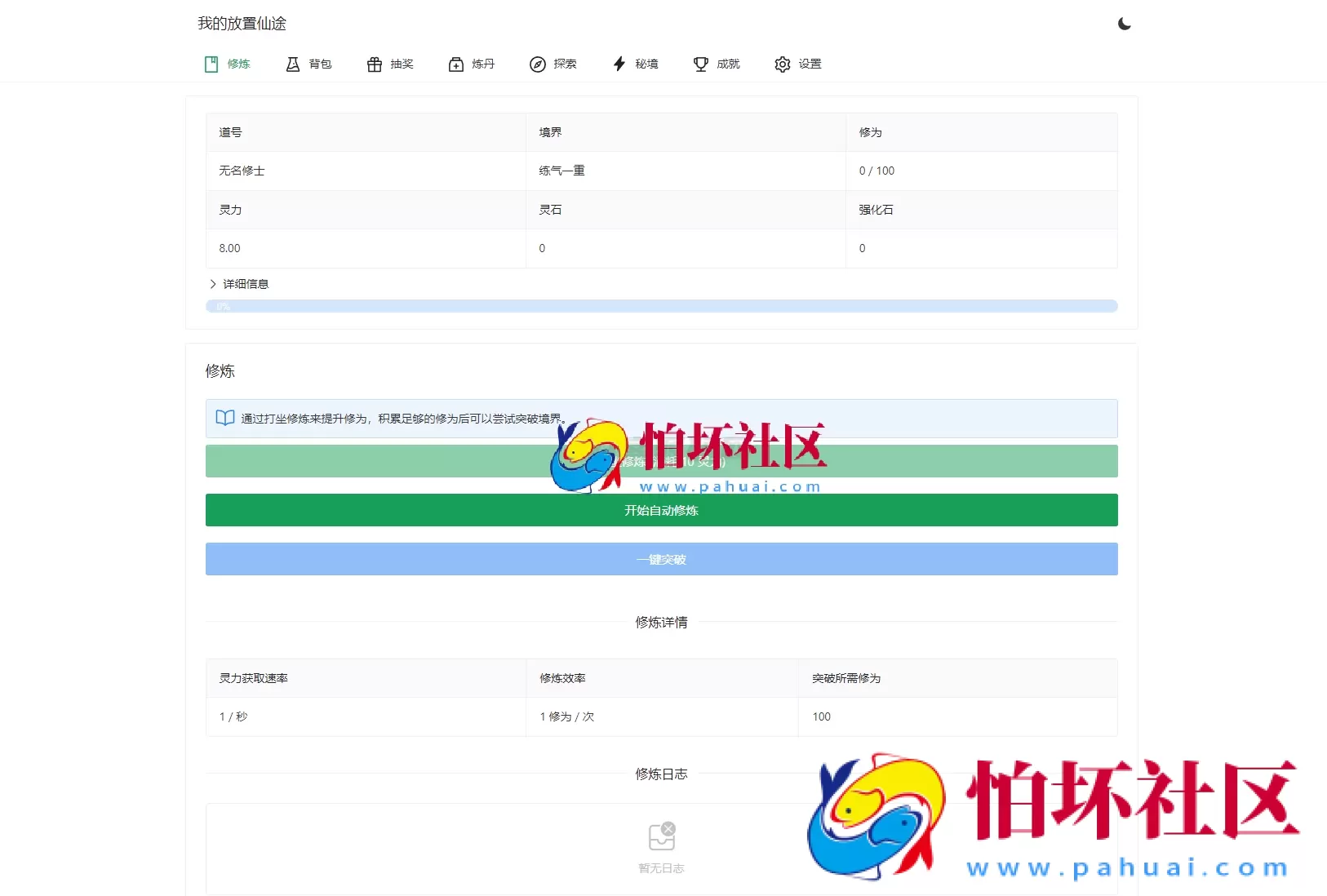Screen dimensions: 1327x896
Task: Switch to the 成就 tab
Action: pyautogui.click(x=717, y=64)
